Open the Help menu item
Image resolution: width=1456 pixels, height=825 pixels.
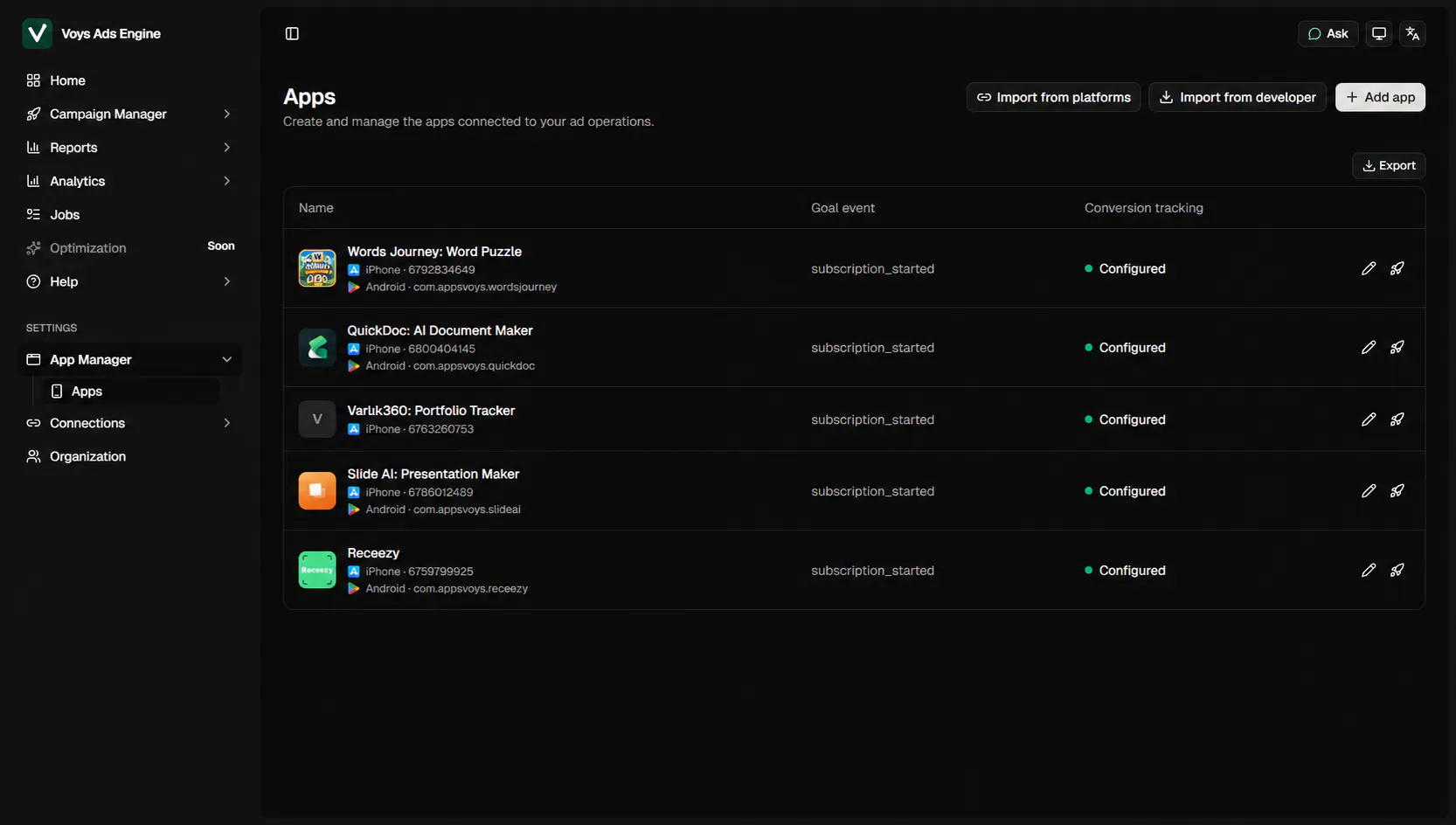click(129, 281)
